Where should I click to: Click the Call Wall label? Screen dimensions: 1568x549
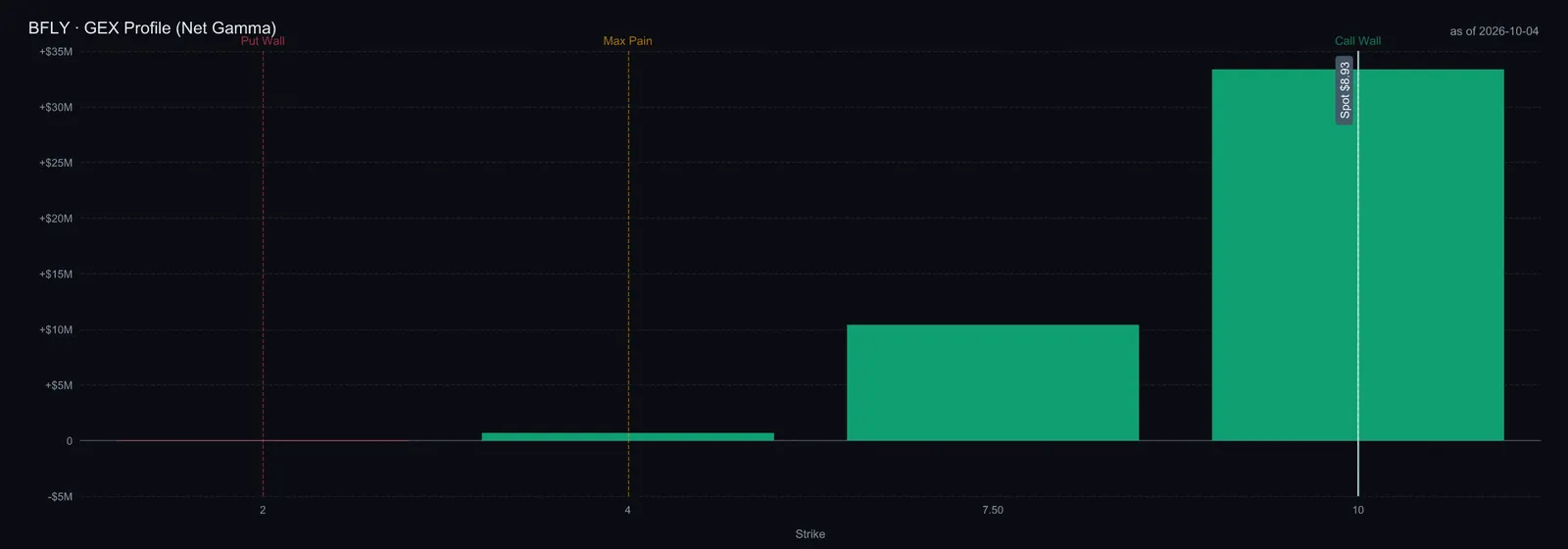click(1357, 41)
